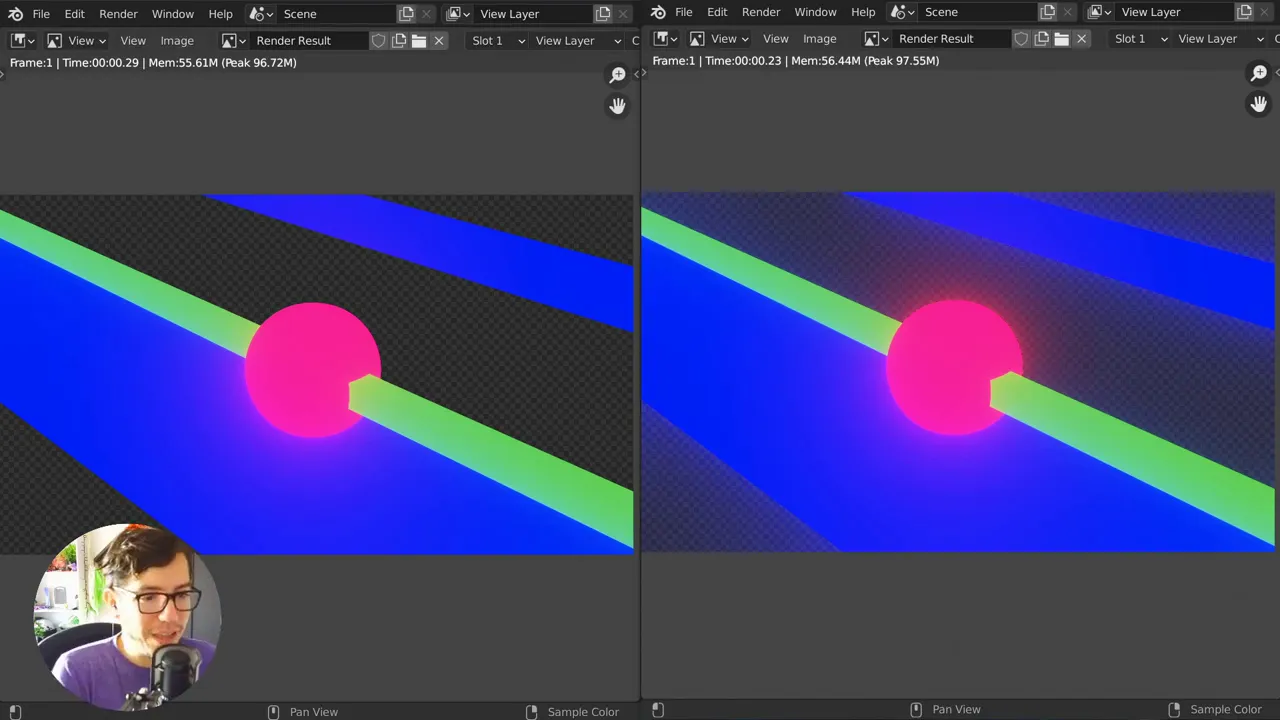Click the Render Result name field in the right editor
This screenshot has width=1280, height=720.
coord(952,39)
